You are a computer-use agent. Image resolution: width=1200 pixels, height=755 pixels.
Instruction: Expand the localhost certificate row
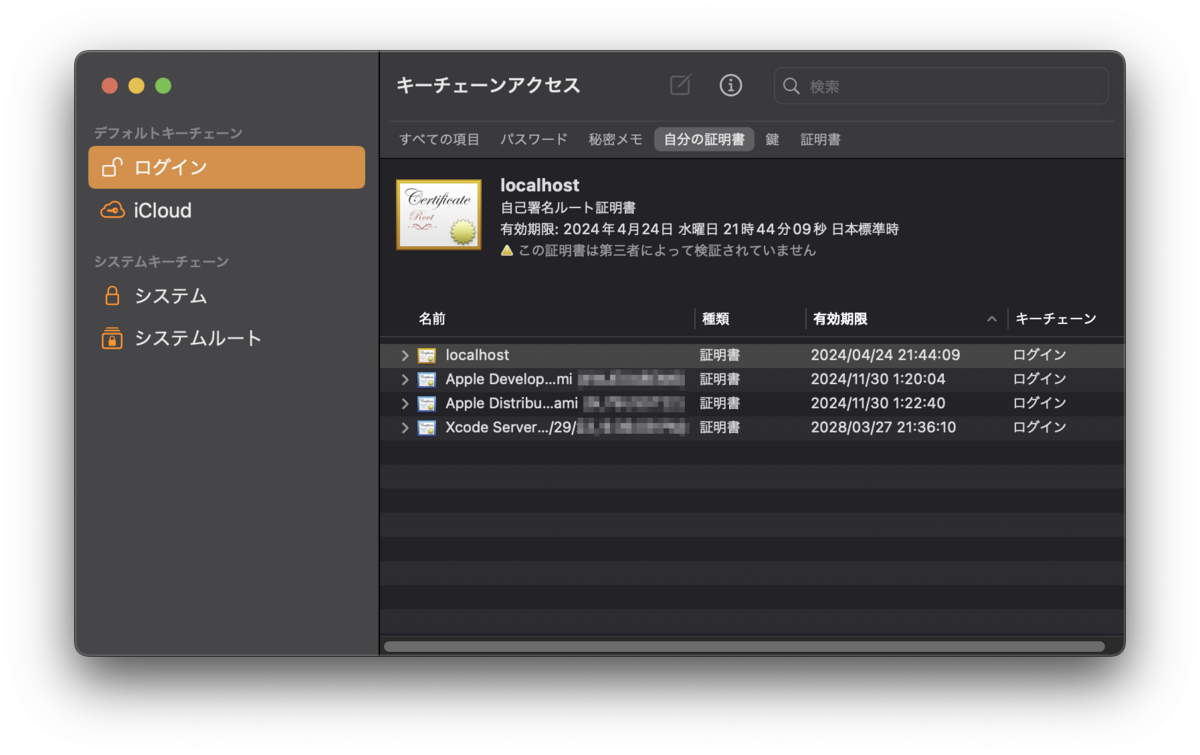click(404, 355)
